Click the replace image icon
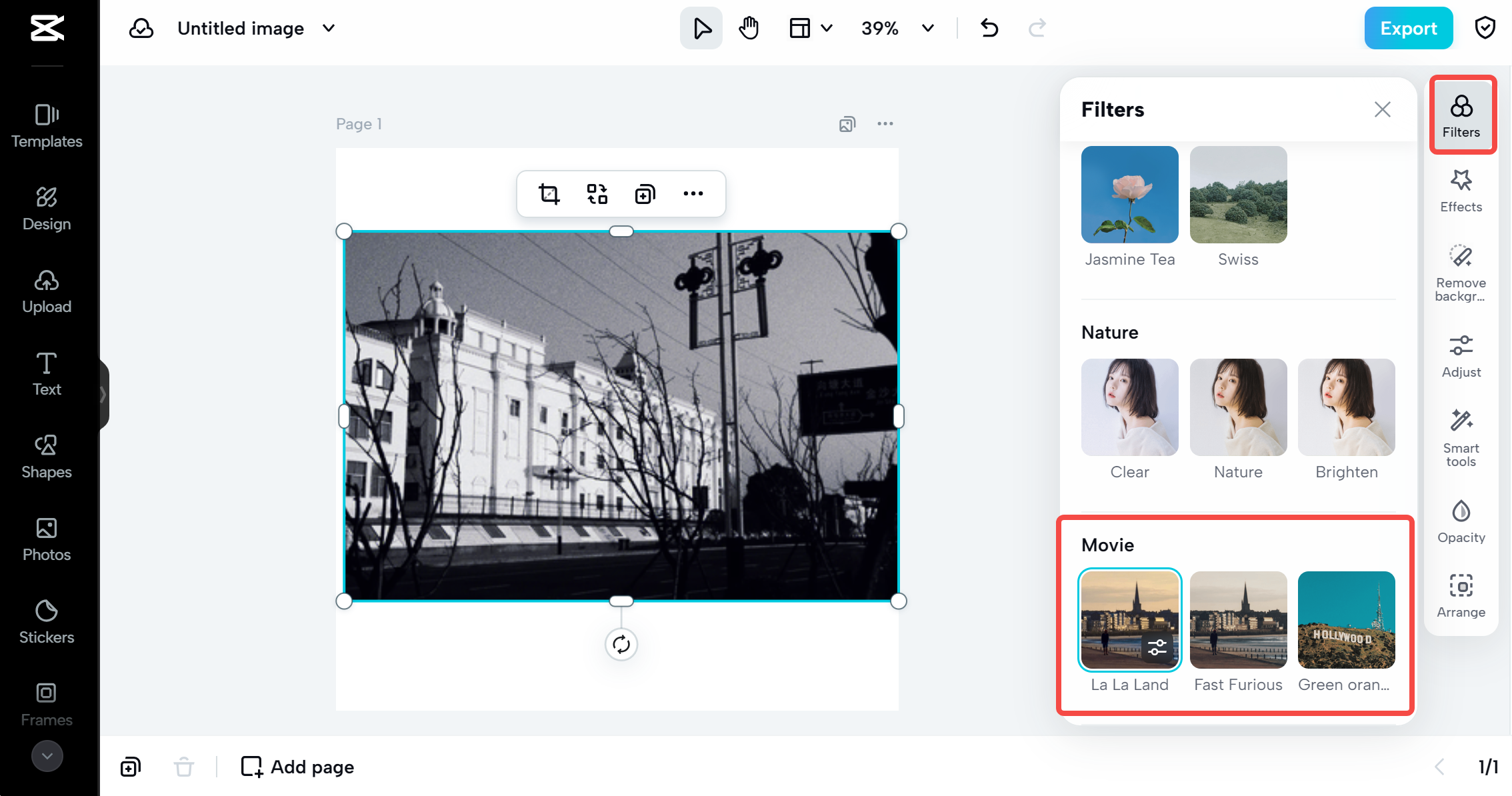 tap(597, 194)
